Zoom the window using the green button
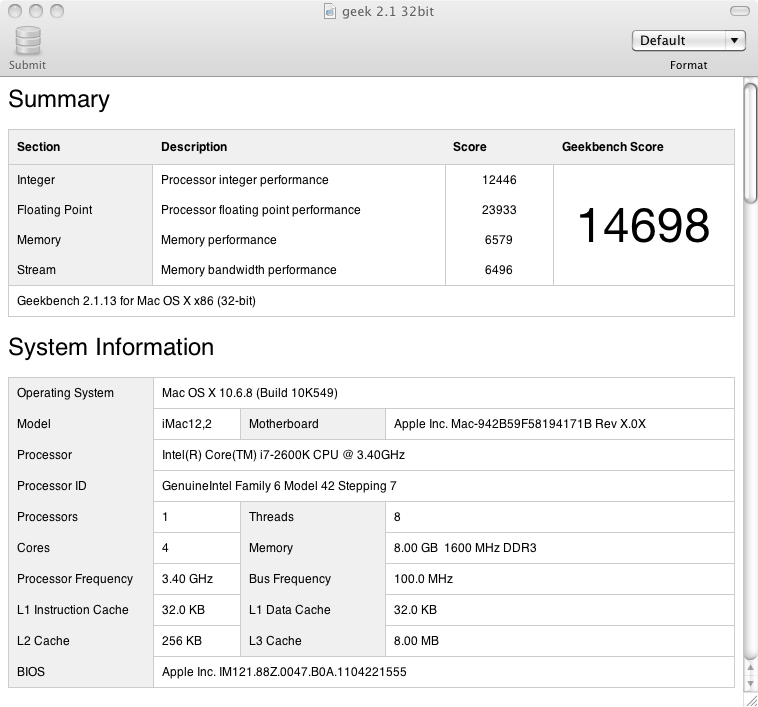This screenshot has width=758, height=707. [x=56, y=11]
